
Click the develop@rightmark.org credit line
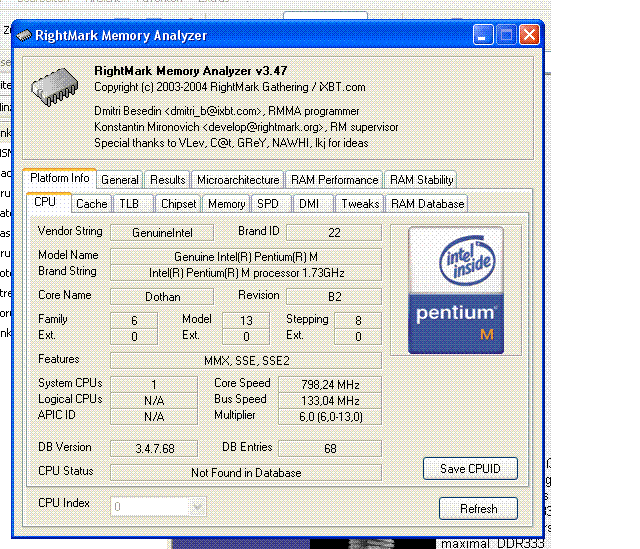[x=246, y=127]
